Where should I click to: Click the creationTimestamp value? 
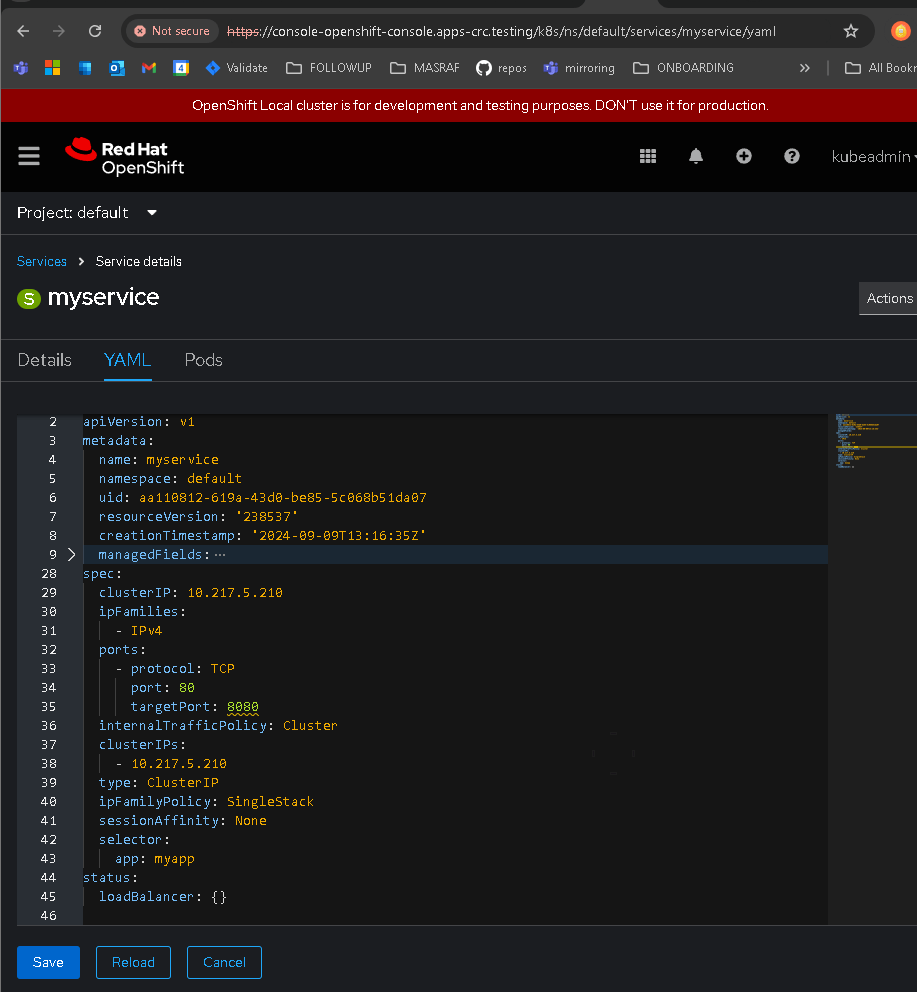(339, 536)
